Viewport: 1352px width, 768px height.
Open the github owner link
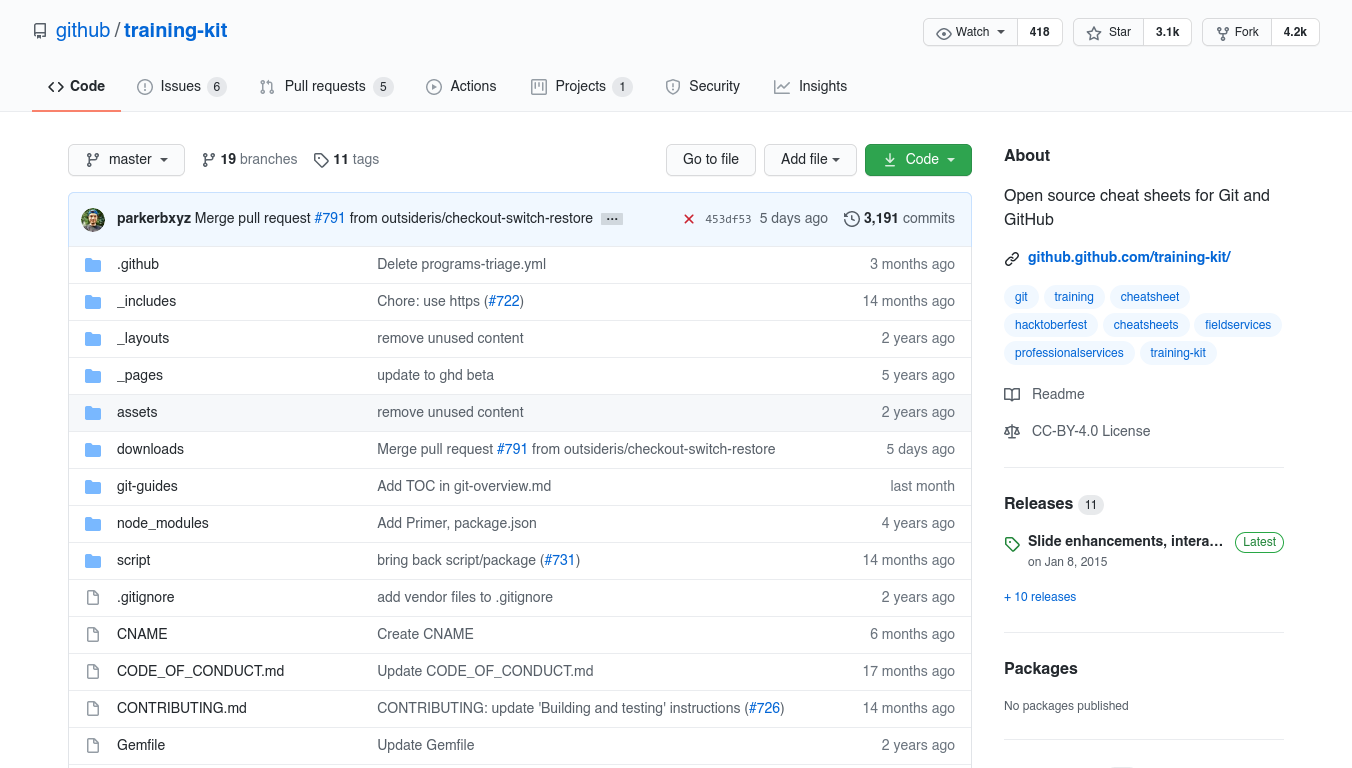[83, 30]
